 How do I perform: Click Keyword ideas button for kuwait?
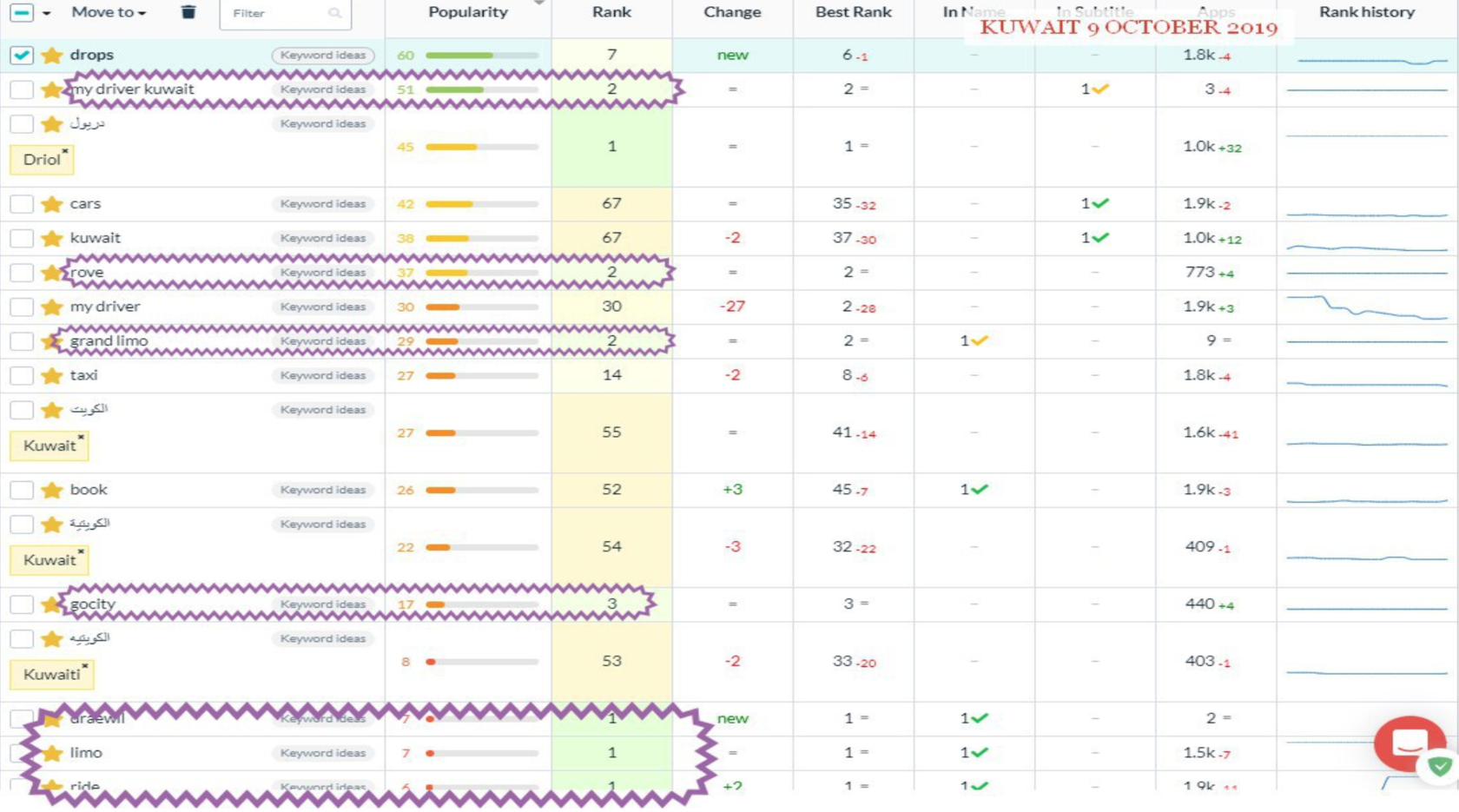323,238
